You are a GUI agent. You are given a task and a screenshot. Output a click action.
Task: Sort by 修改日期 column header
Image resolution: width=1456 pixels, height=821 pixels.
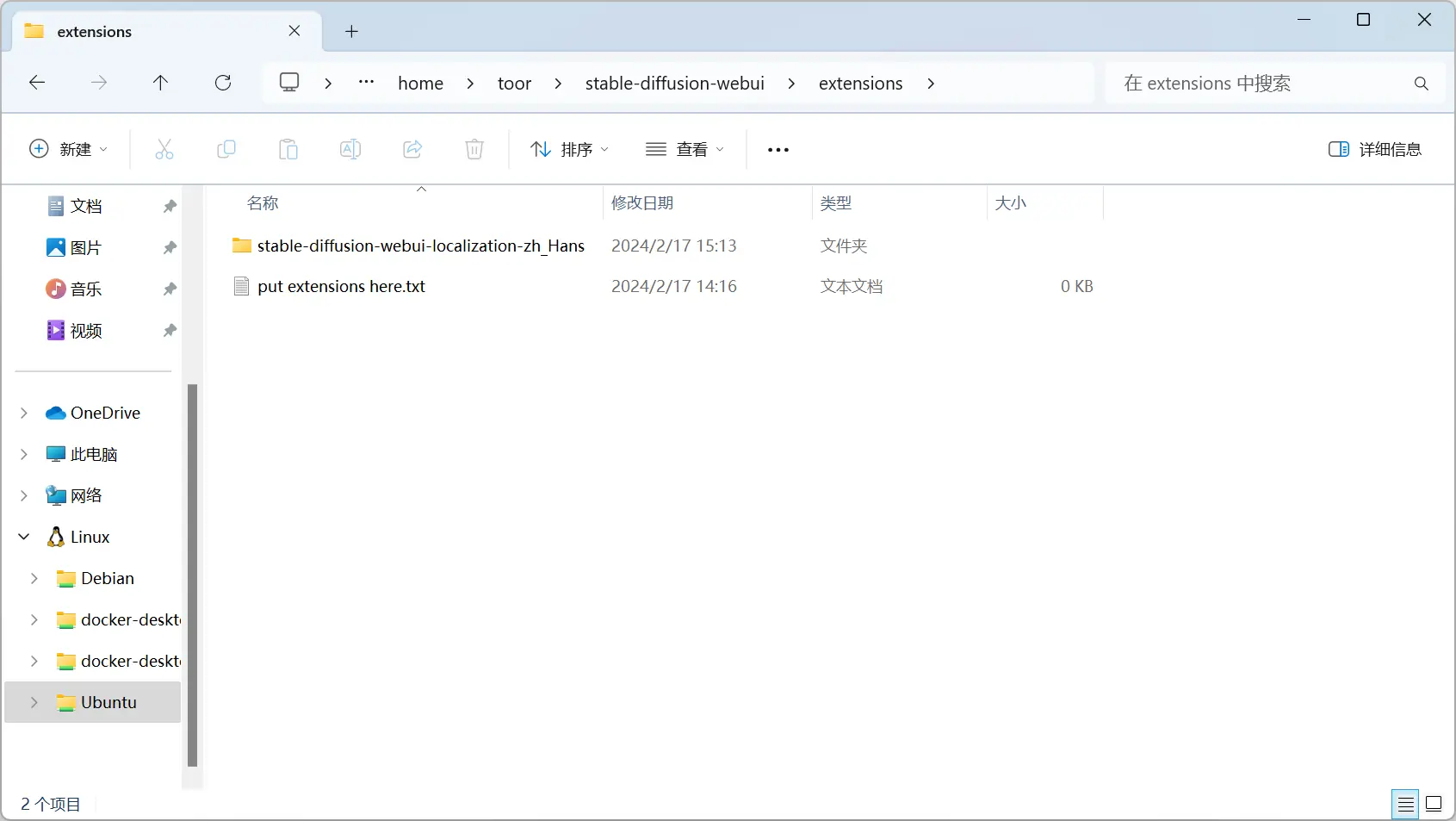click(x=642, y=203)
